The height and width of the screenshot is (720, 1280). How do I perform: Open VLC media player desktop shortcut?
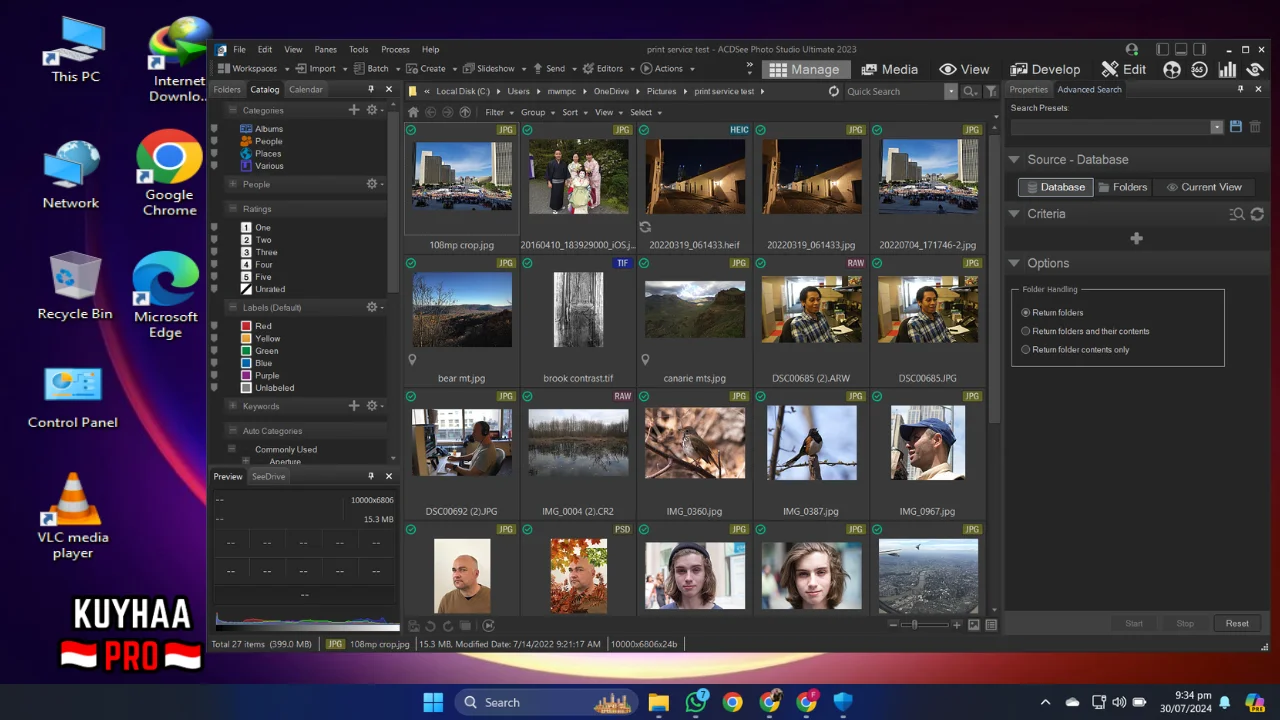point(73,516)
